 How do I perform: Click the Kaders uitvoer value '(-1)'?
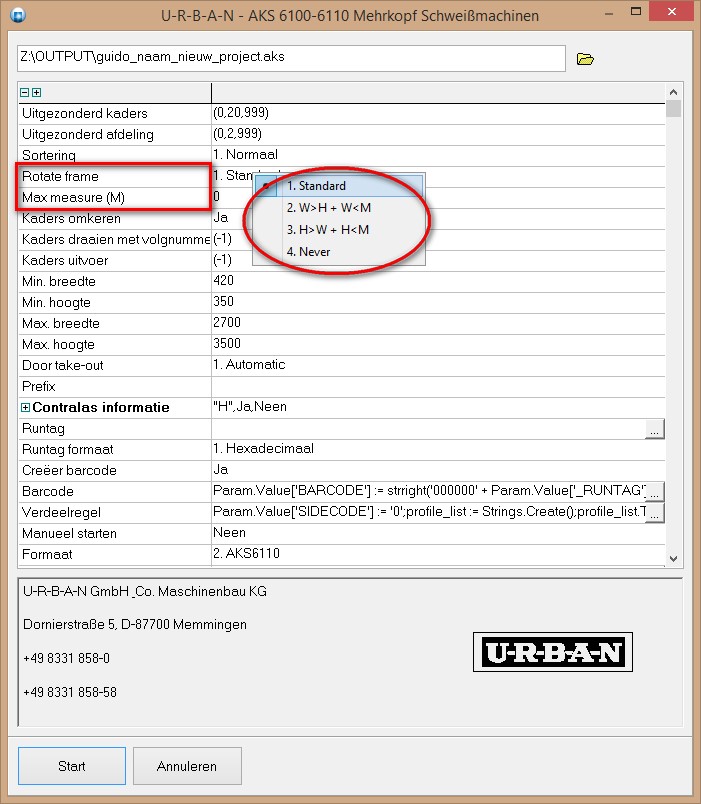click(223, 260)
